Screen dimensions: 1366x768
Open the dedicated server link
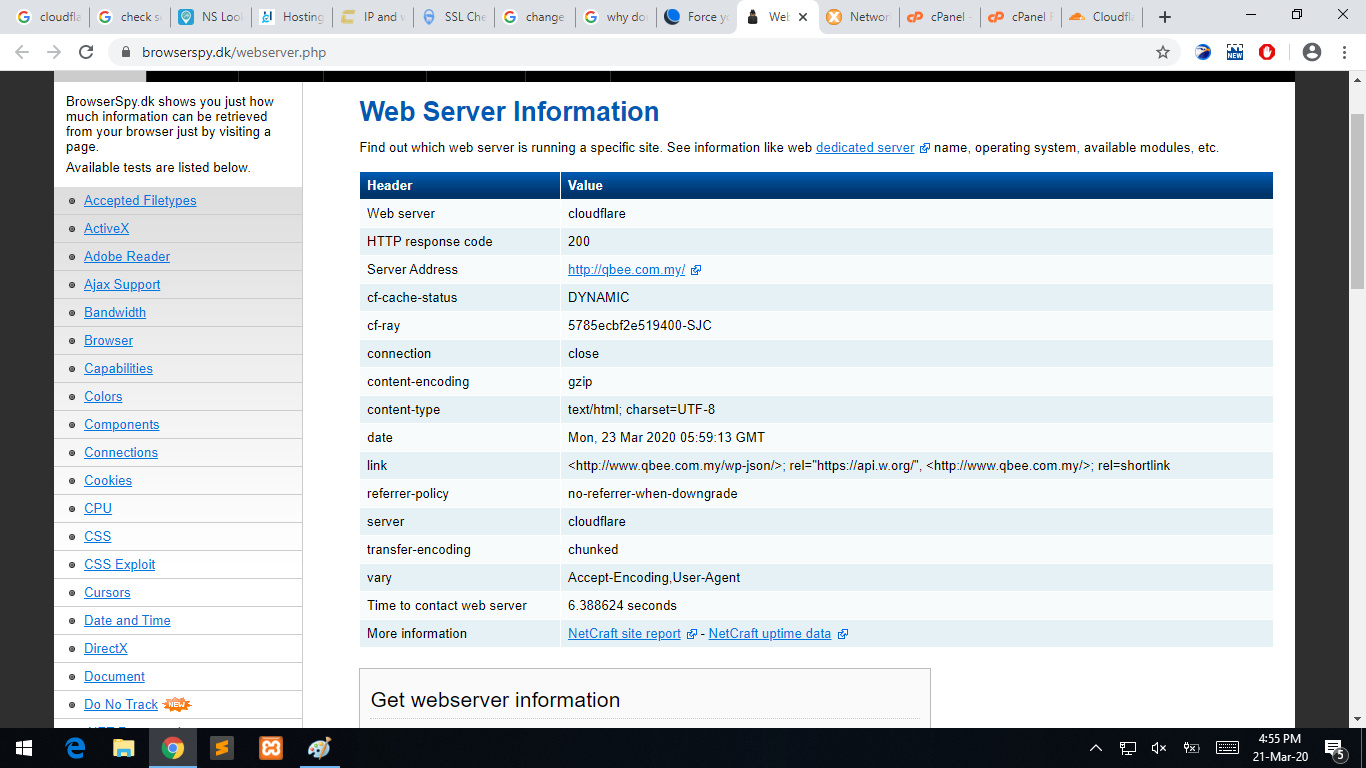(865, 148)
